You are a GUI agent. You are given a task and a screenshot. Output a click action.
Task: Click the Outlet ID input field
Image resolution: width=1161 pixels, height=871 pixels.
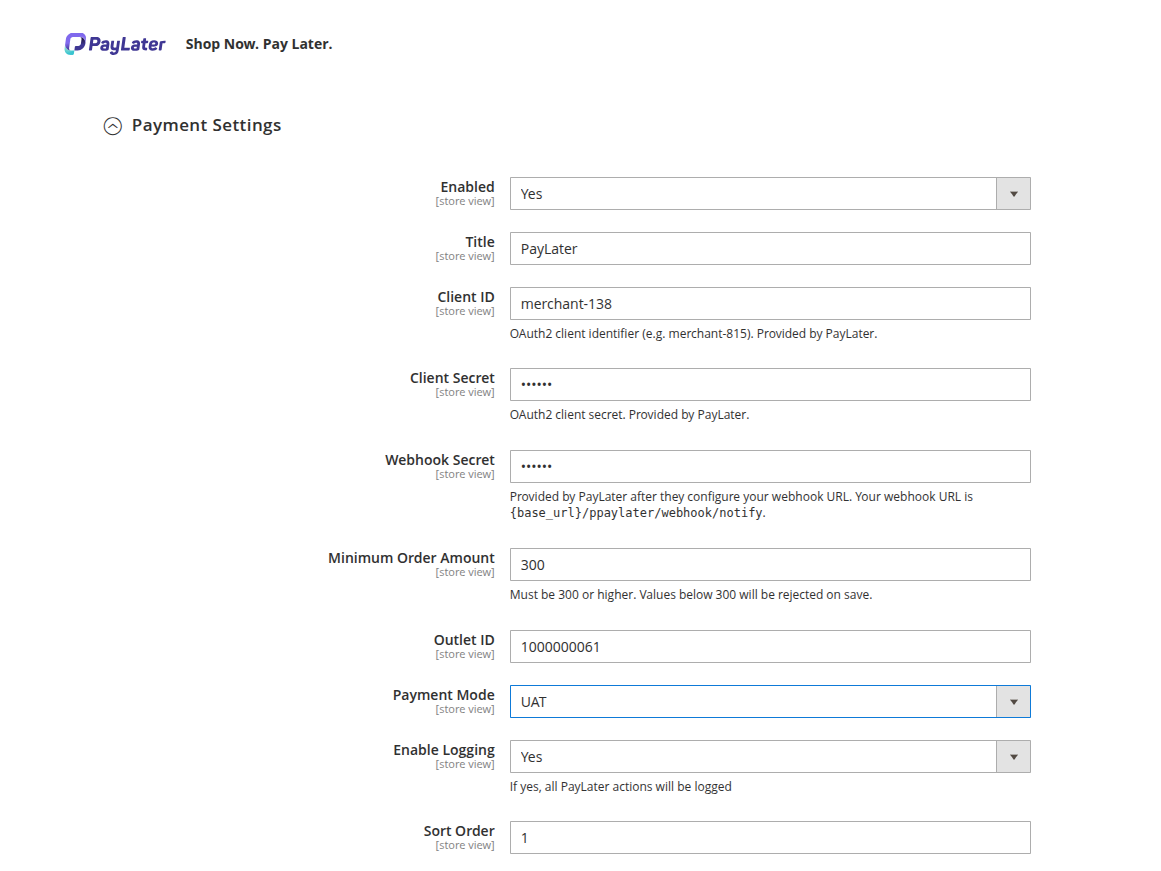click(x=770, y=647)
